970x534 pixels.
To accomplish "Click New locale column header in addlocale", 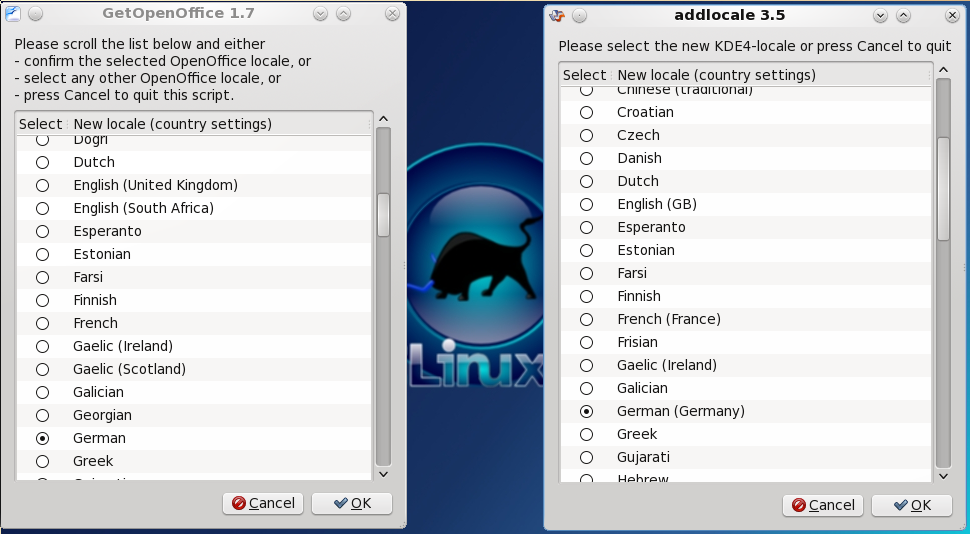I will coord(771,75).
